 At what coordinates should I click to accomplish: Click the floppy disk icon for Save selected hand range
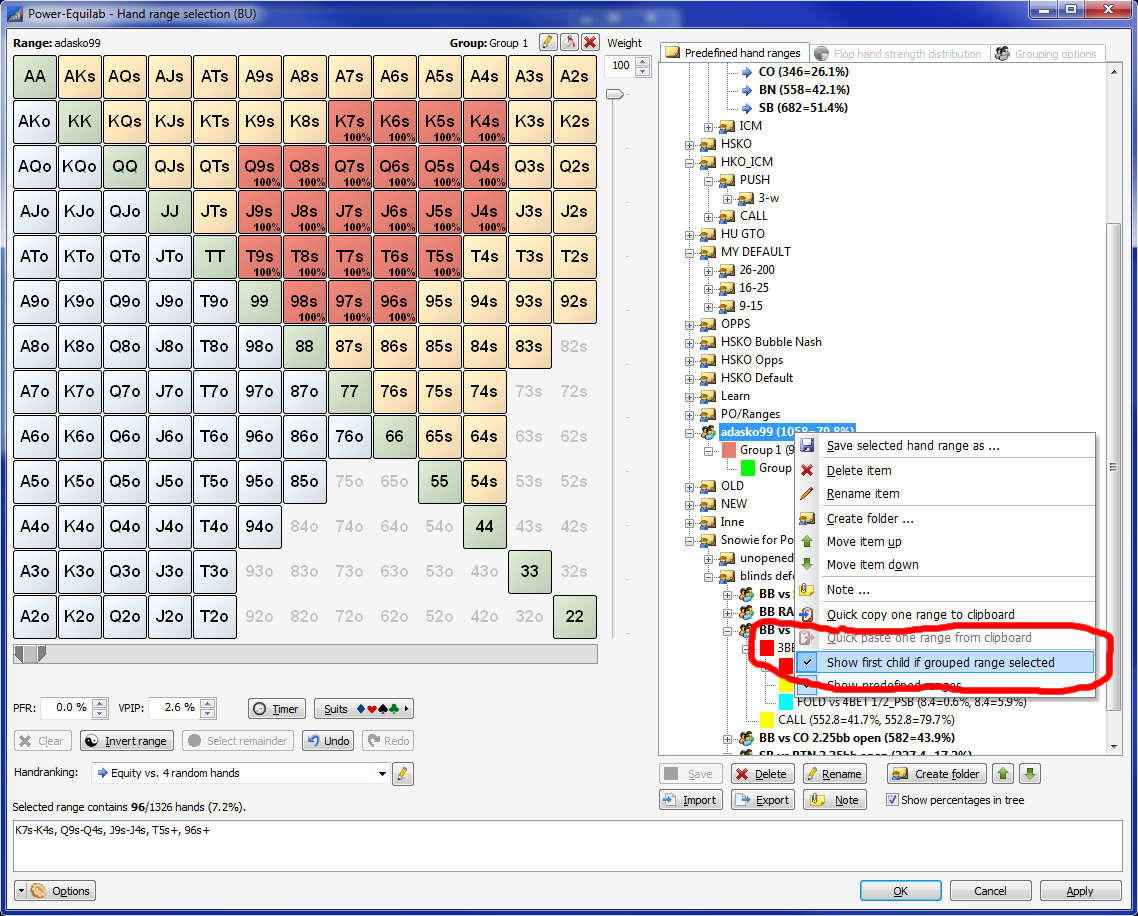click(x=807, y=446)
